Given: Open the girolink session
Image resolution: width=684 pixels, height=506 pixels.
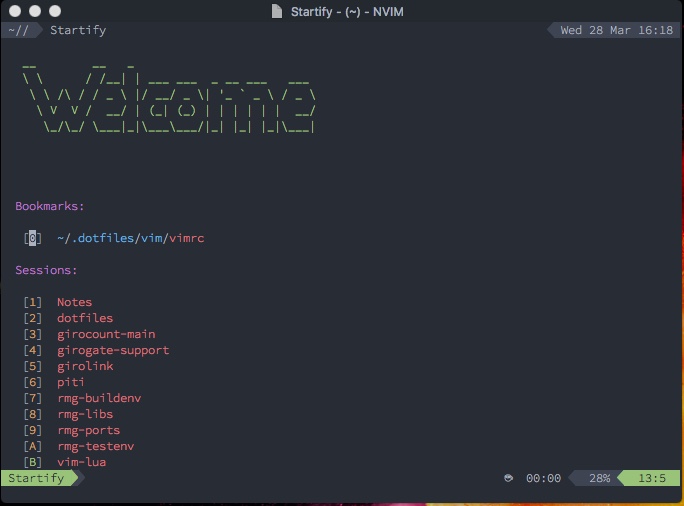Looking at the screenshot, I should click(85, 366).
